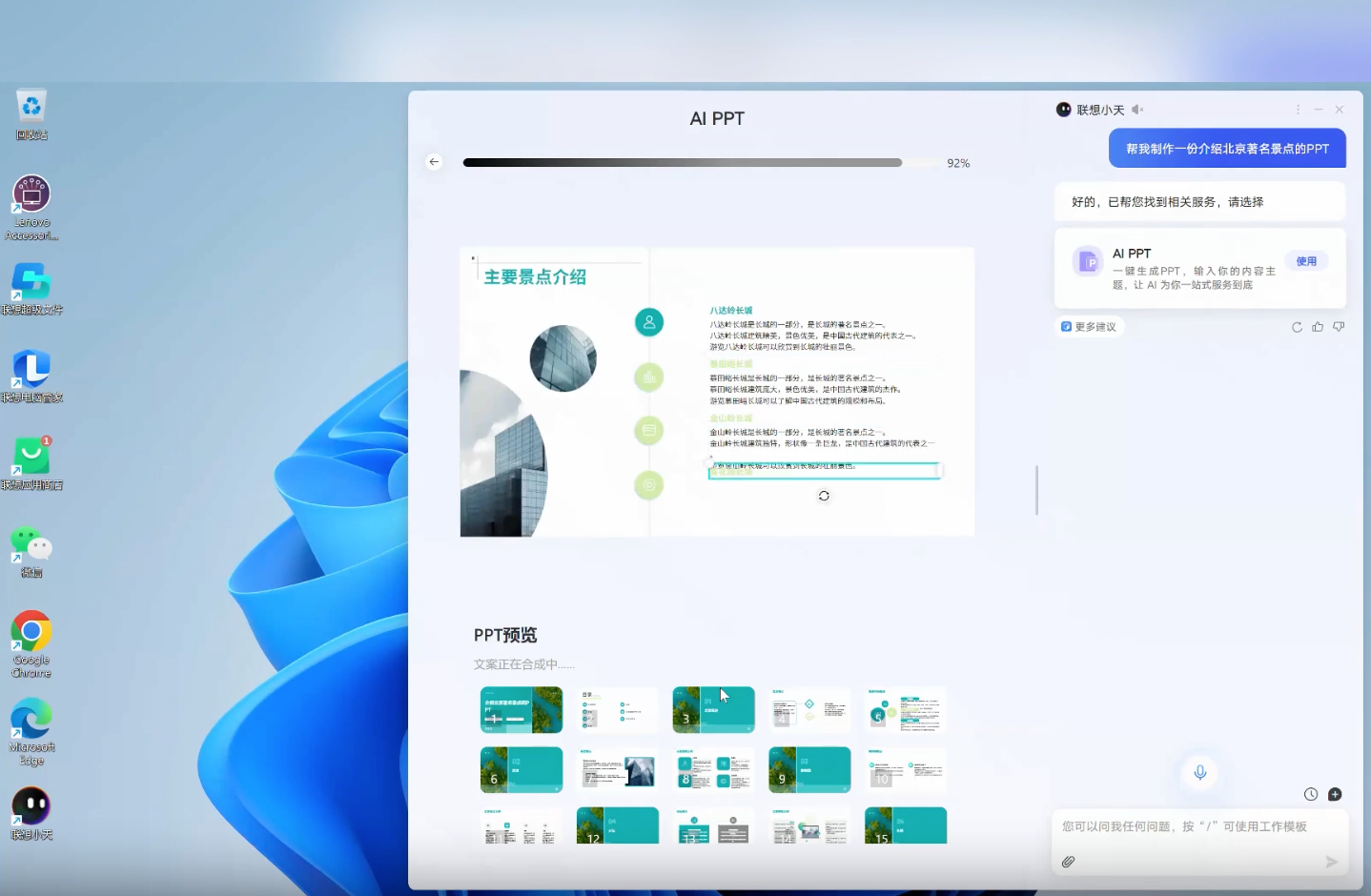
Task: Click the chat input field placeholder text
Action: pyautogui.click(x=1184, y=826)
